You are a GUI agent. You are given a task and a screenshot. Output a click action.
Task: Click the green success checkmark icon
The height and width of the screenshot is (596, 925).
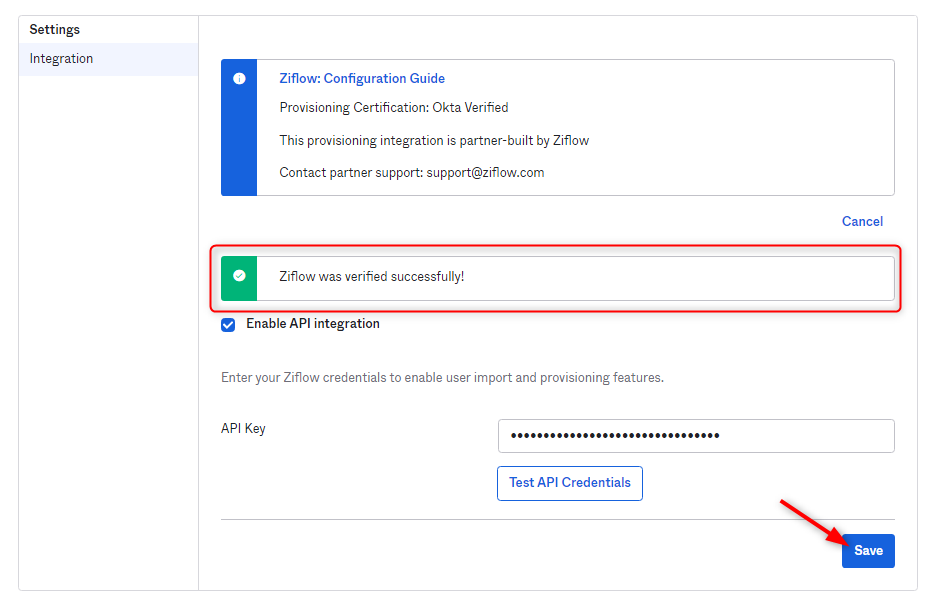(x=239, y=276)
